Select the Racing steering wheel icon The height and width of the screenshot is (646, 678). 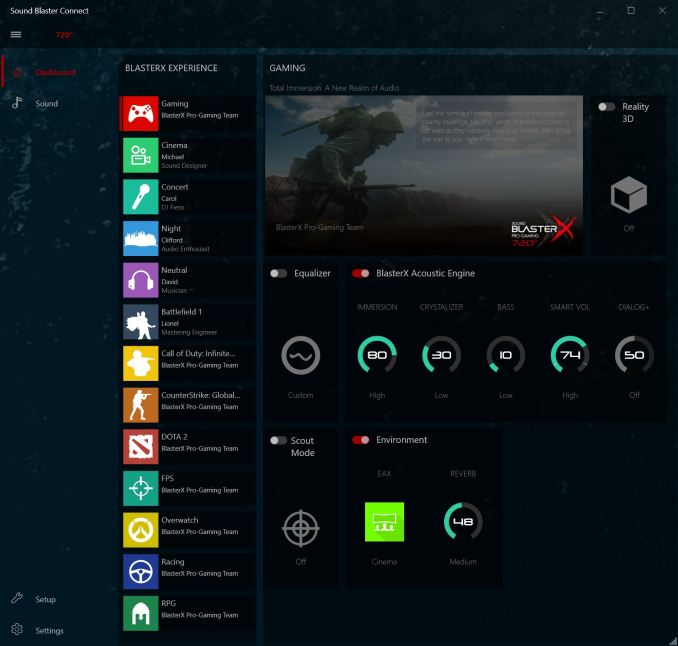coord(141,572)
